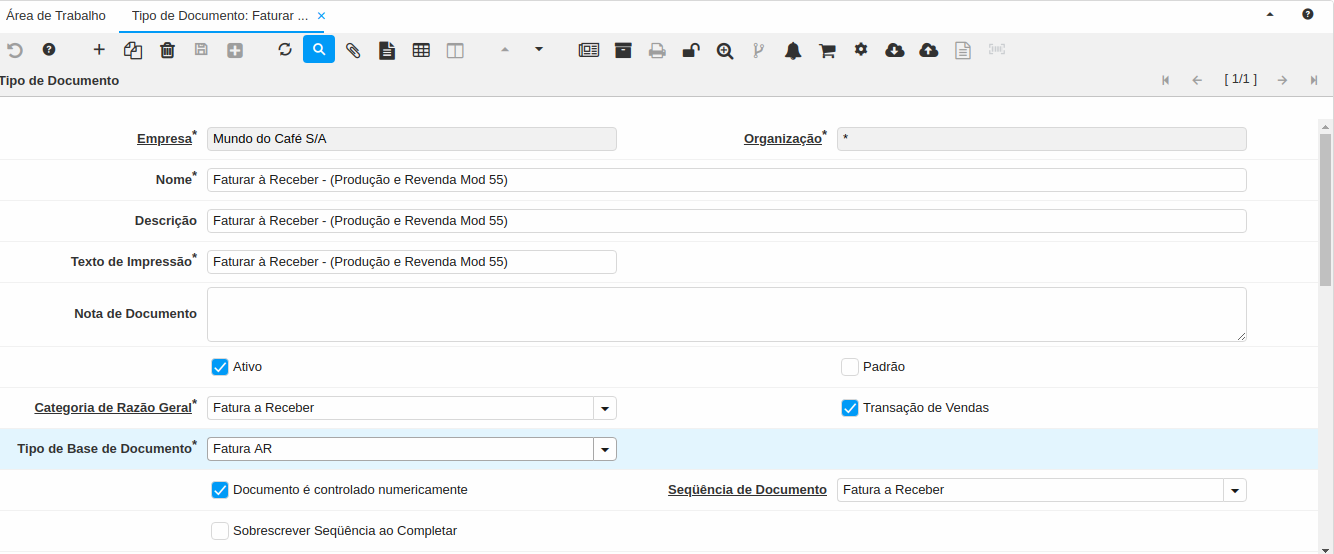
Task: Click the Parent record up-arrow icon
Action: [505, 49]
